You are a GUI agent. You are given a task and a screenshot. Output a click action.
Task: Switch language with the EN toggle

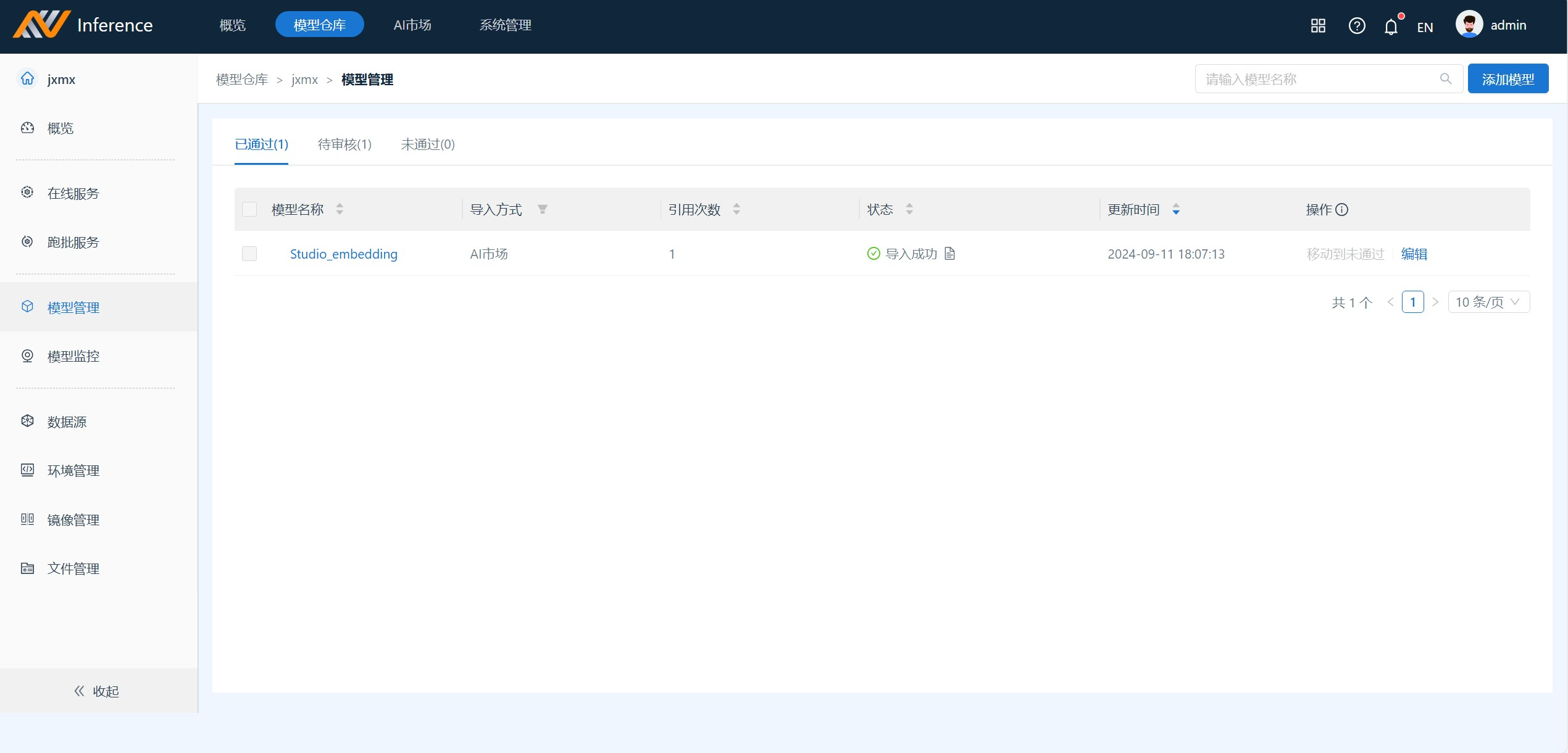point(1425,27)
